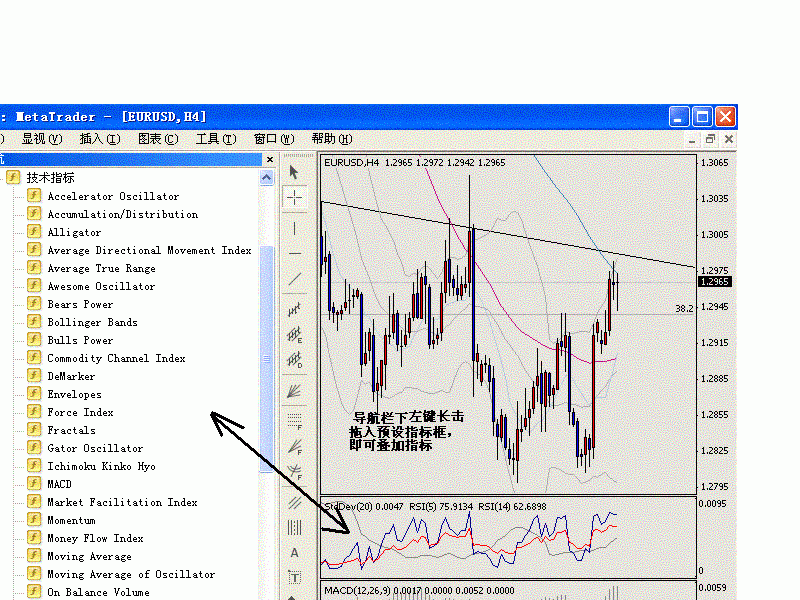The height and width of the screenshot is (600, 800).
Task: Select Average Directional Movement Index
Action: pyautogui.click(x=149, y=250)
